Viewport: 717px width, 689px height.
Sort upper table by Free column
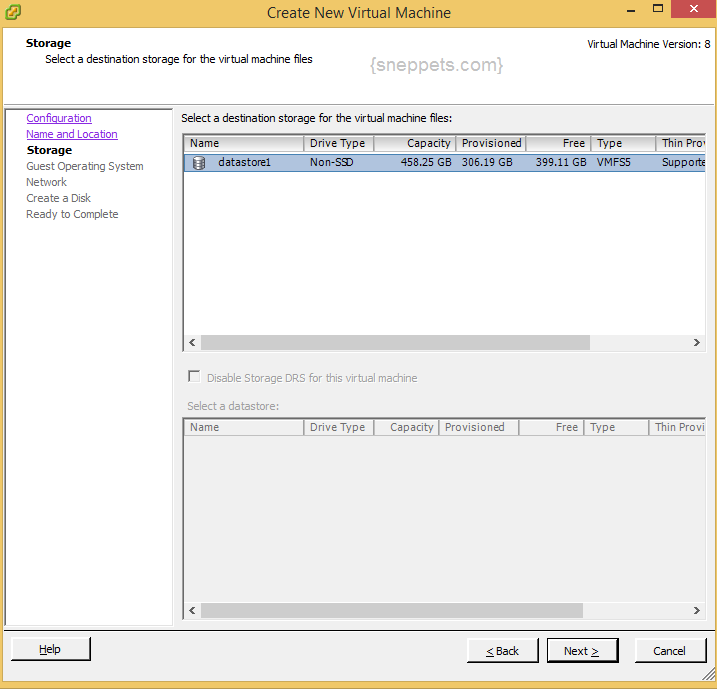pos(558,143)
